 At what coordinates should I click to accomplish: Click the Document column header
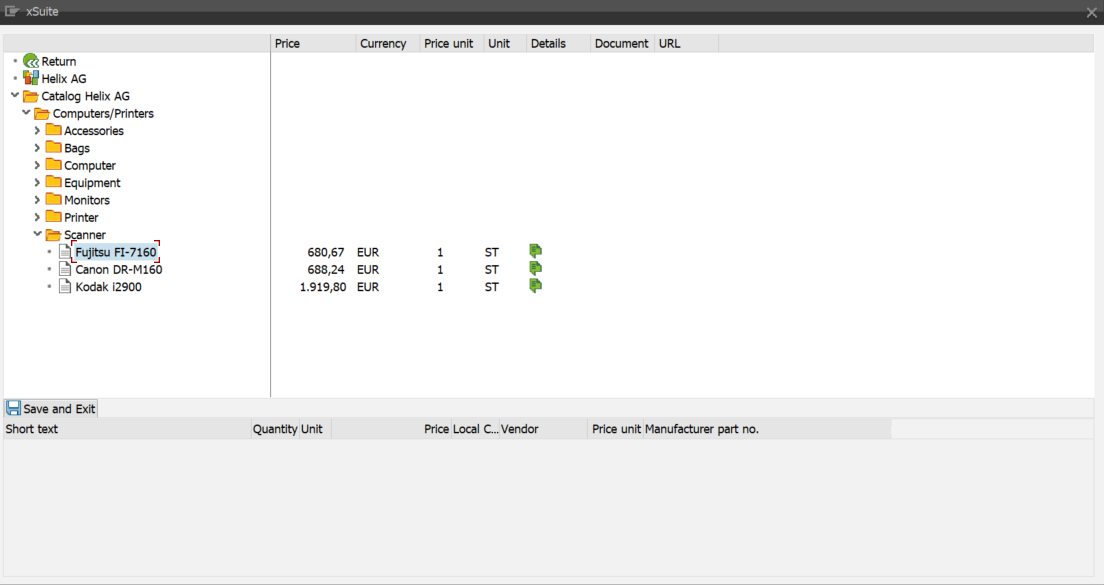(621, 43)
